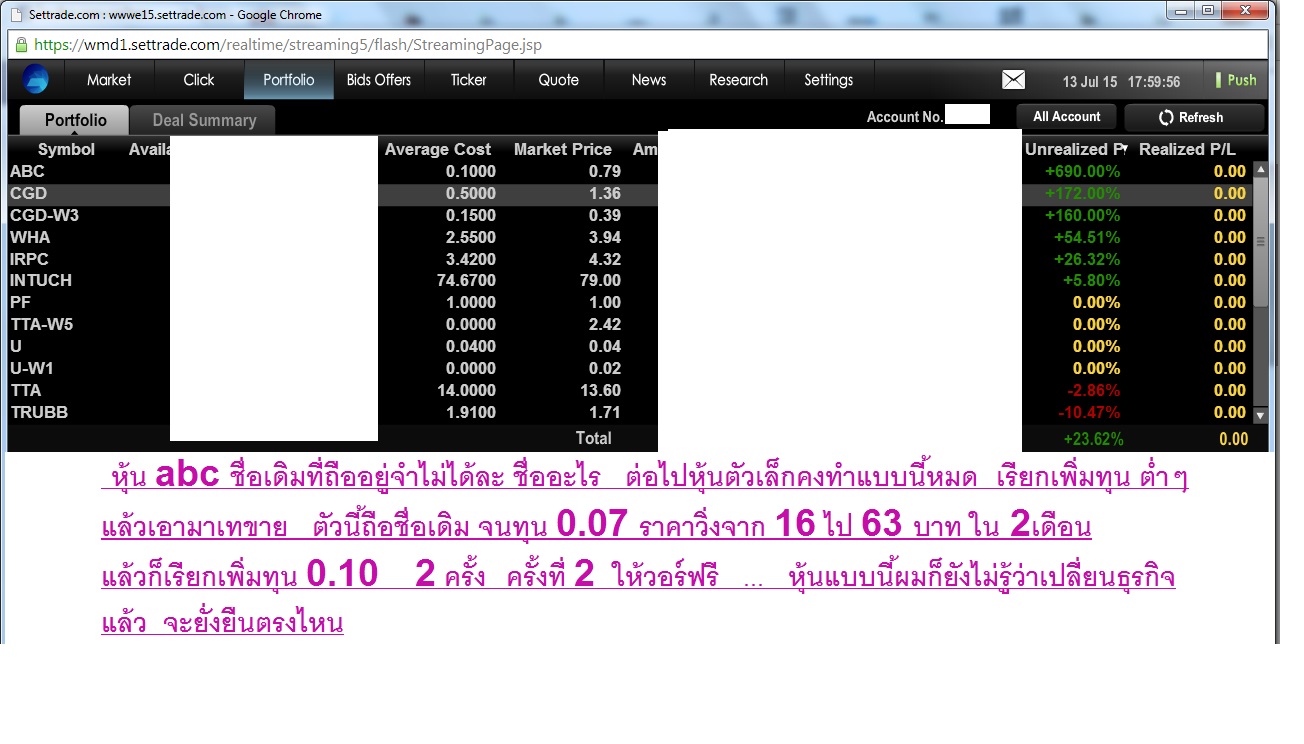Viewport: 1304px width, 744px height.
Task: Open the Quote menu
Action: pyautogui.click(x=559, y=80)
